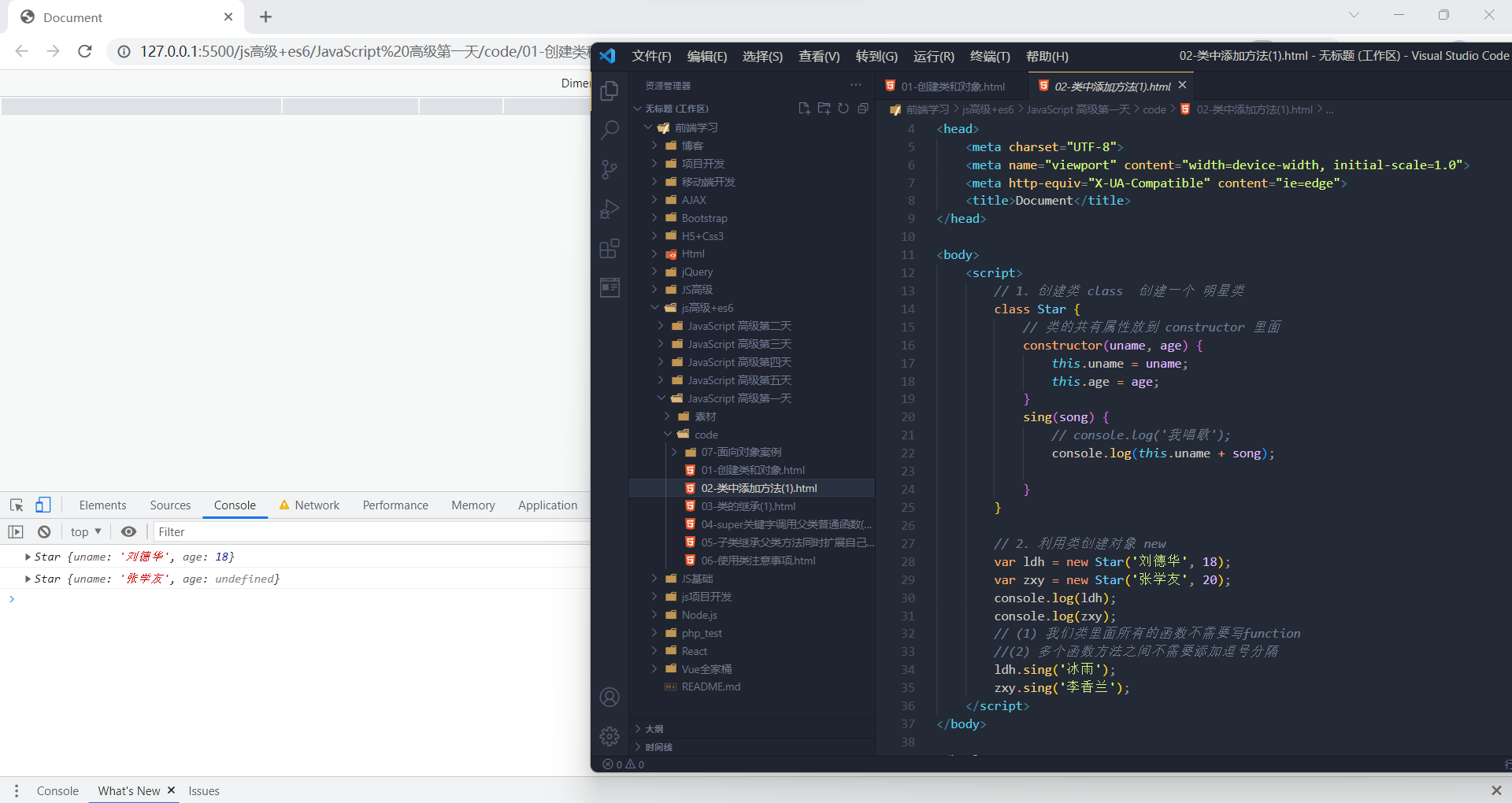
Task: Open the DevTools drawer three-dot menu
Action: [16, 790]
